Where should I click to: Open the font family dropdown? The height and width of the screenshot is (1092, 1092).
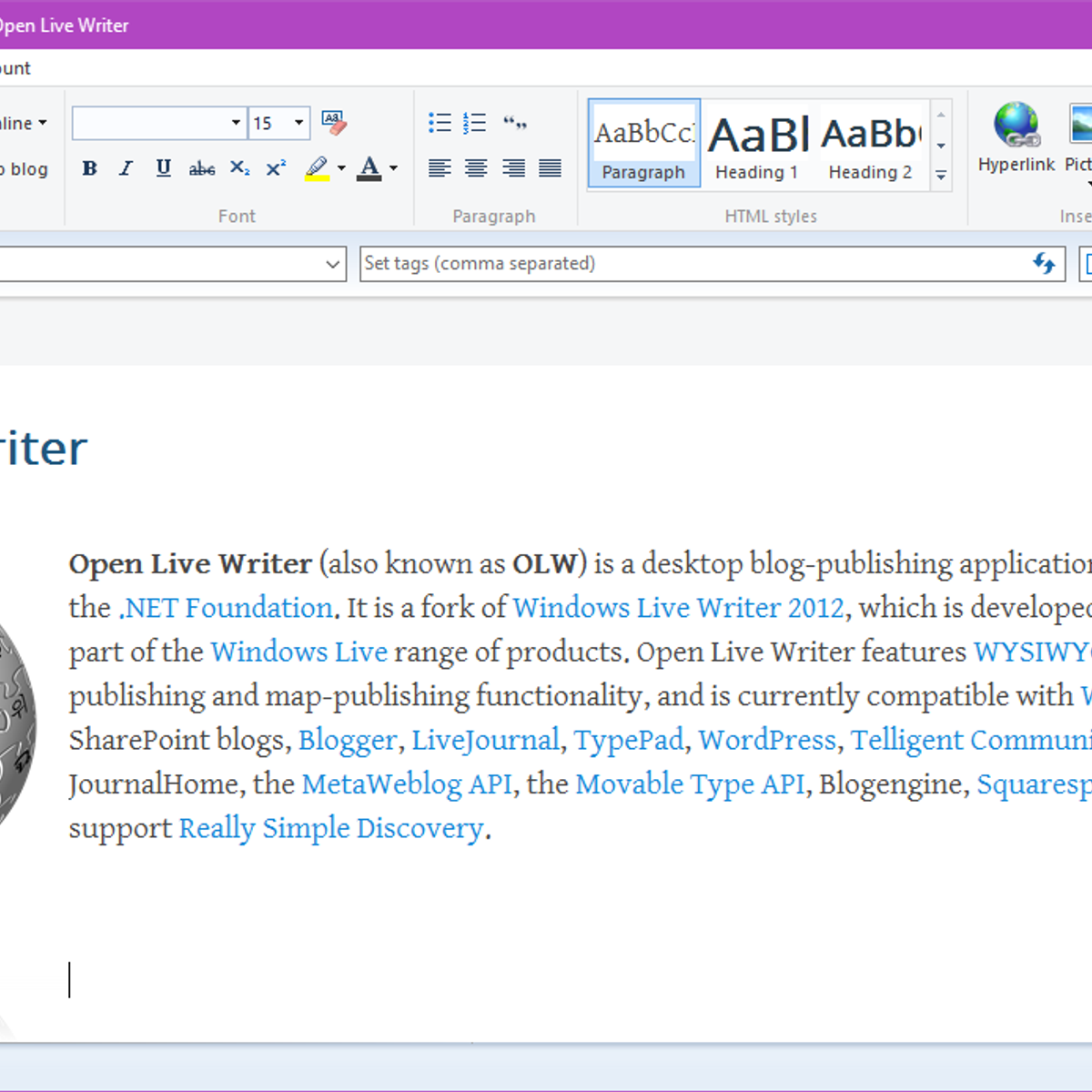(236, 123)
